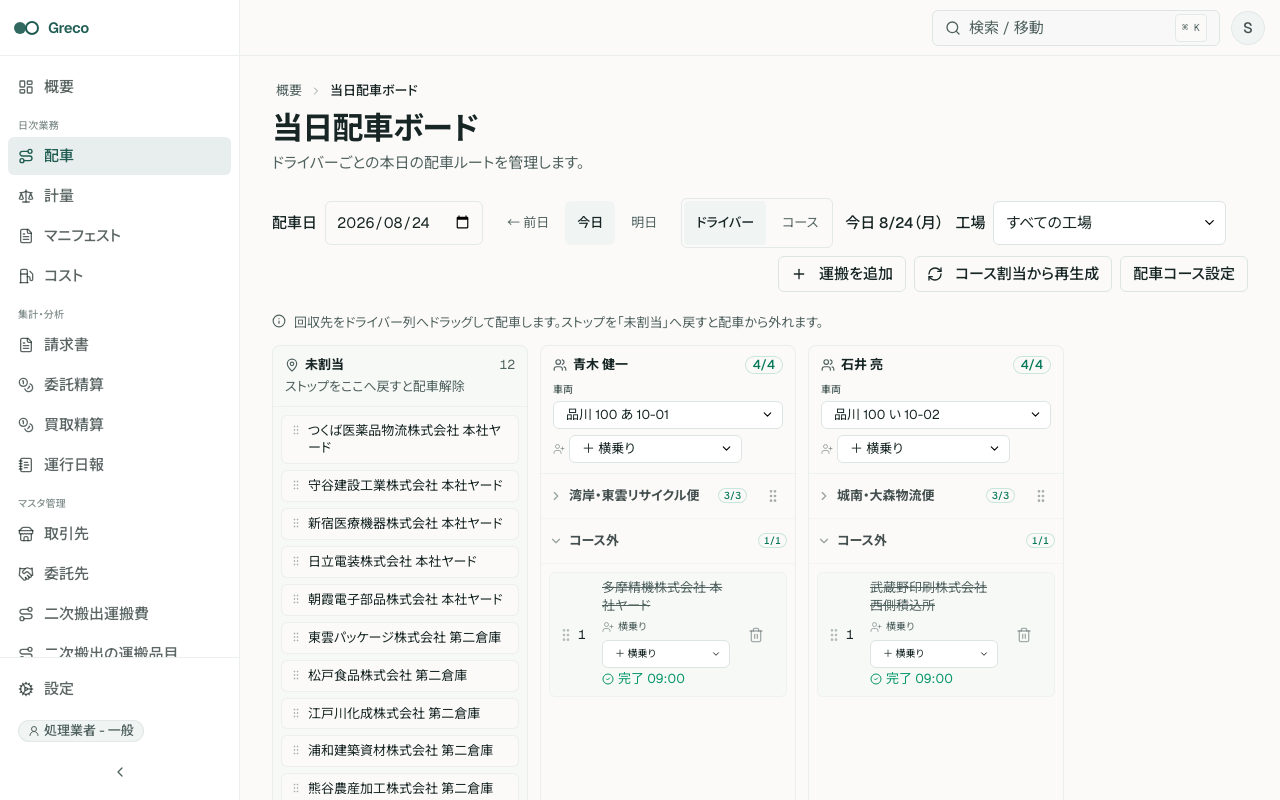This screenshot has height=800, width=1280.
Task: Click the 概要 breadcrumb link
Action: tap(289, 90)
